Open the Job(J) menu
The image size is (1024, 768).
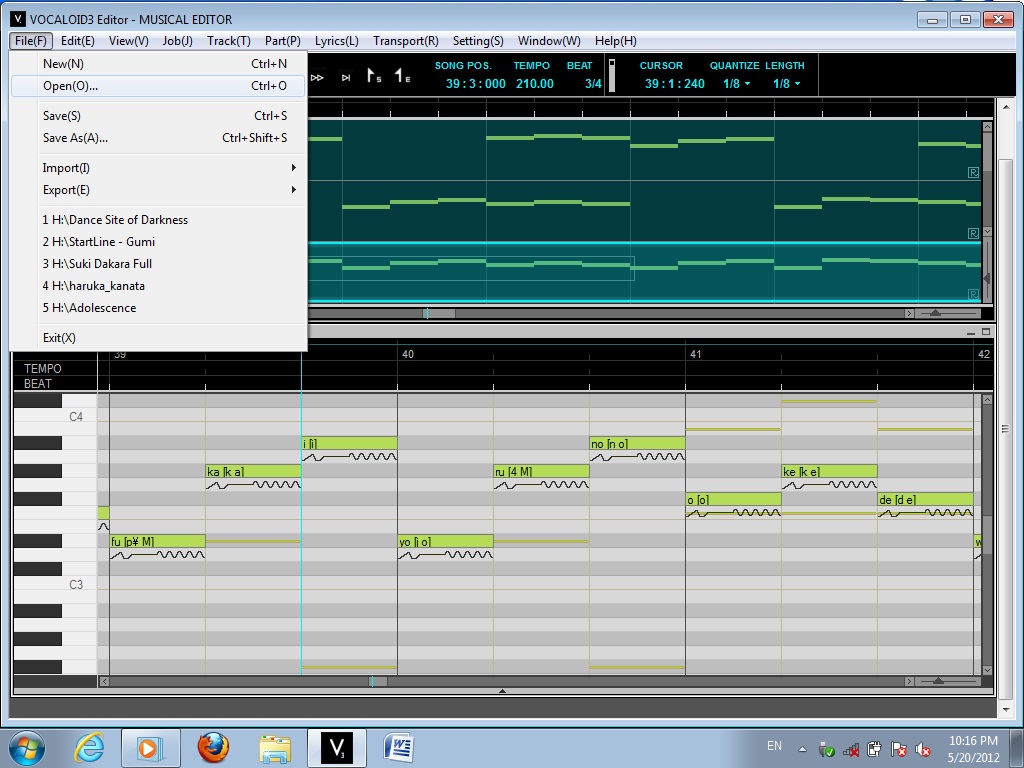(178, 40)
